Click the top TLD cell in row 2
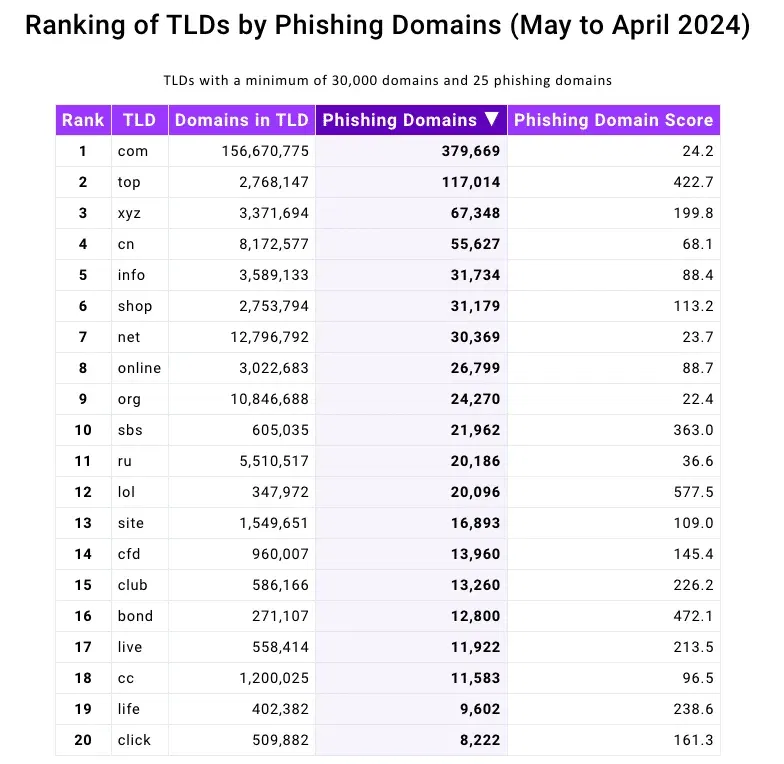The width and height of the screenshot is (784, 764). (129, 182)
